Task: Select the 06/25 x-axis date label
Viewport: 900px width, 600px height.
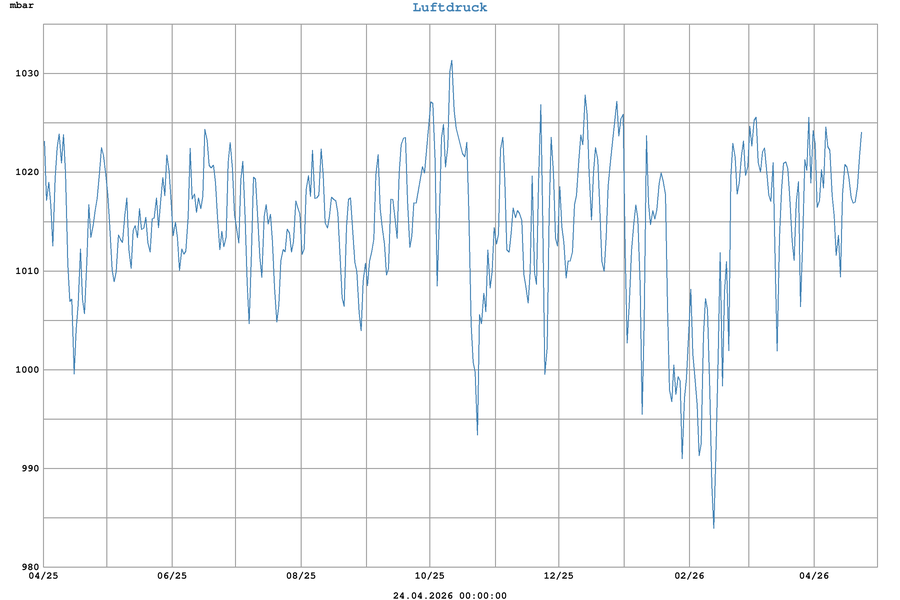Action: [x=172, y=576]
